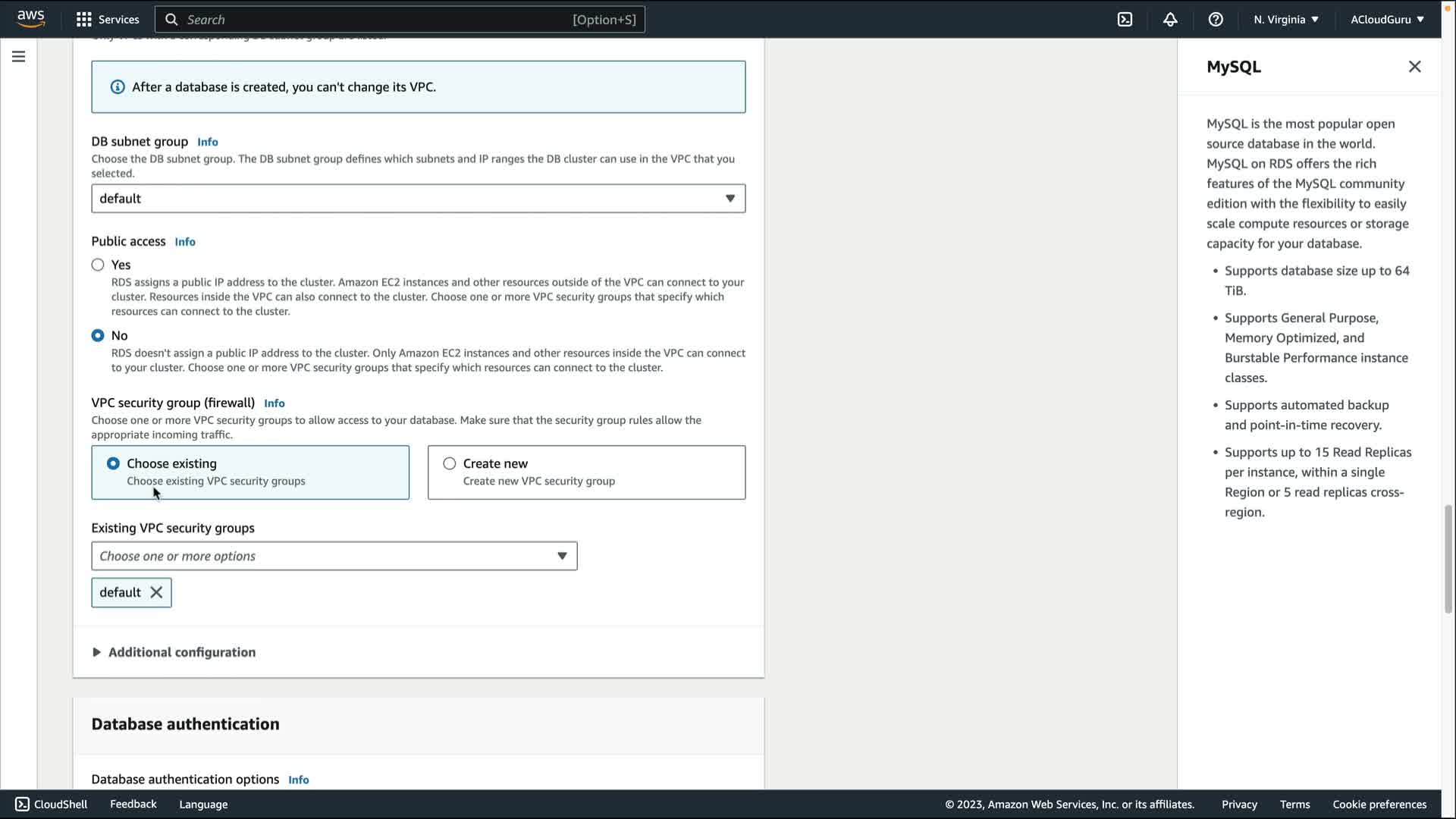Choose the Create new security group option
This screenshot has width=1456, height=819.
pyautogui.click(x=450, y=463)
